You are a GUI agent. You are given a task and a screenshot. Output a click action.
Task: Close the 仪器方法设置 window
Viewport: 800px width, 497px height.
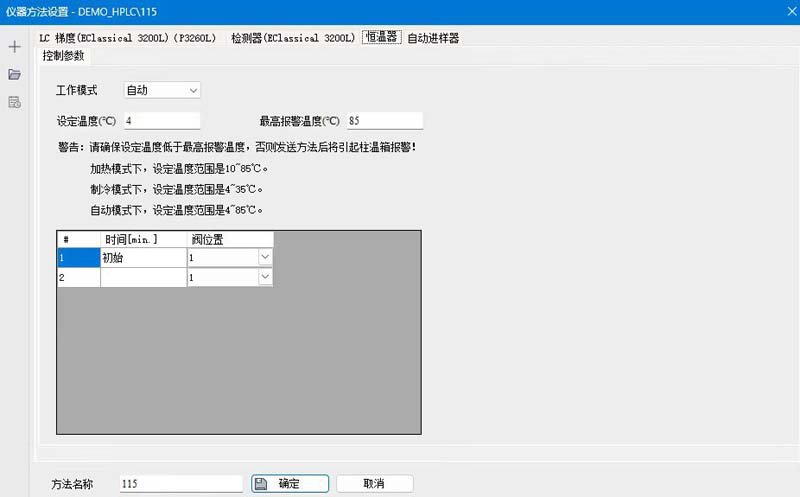click(x=791, y=11)
